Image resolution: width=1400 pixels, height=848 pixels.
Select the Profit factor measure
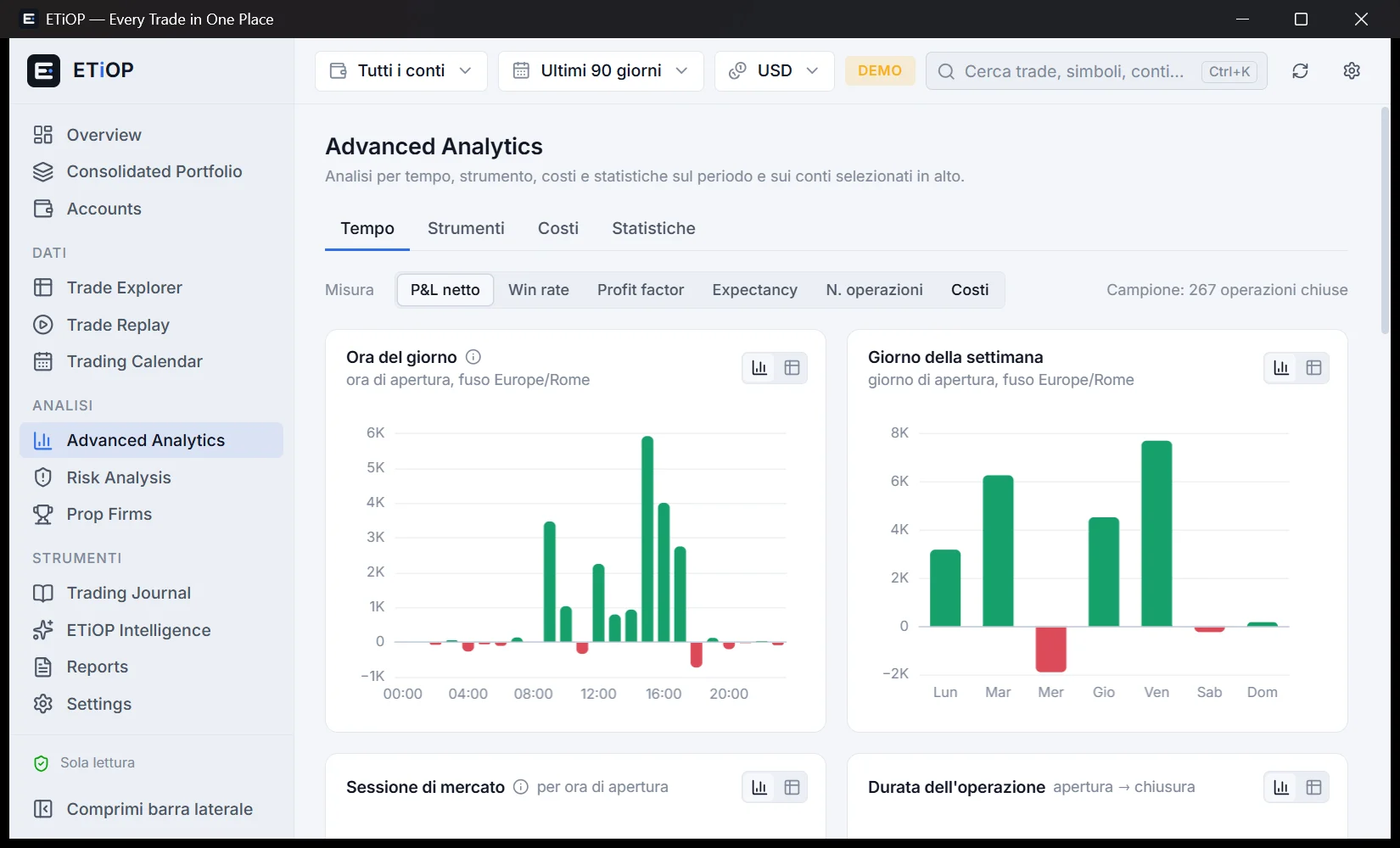click(641, 290)
